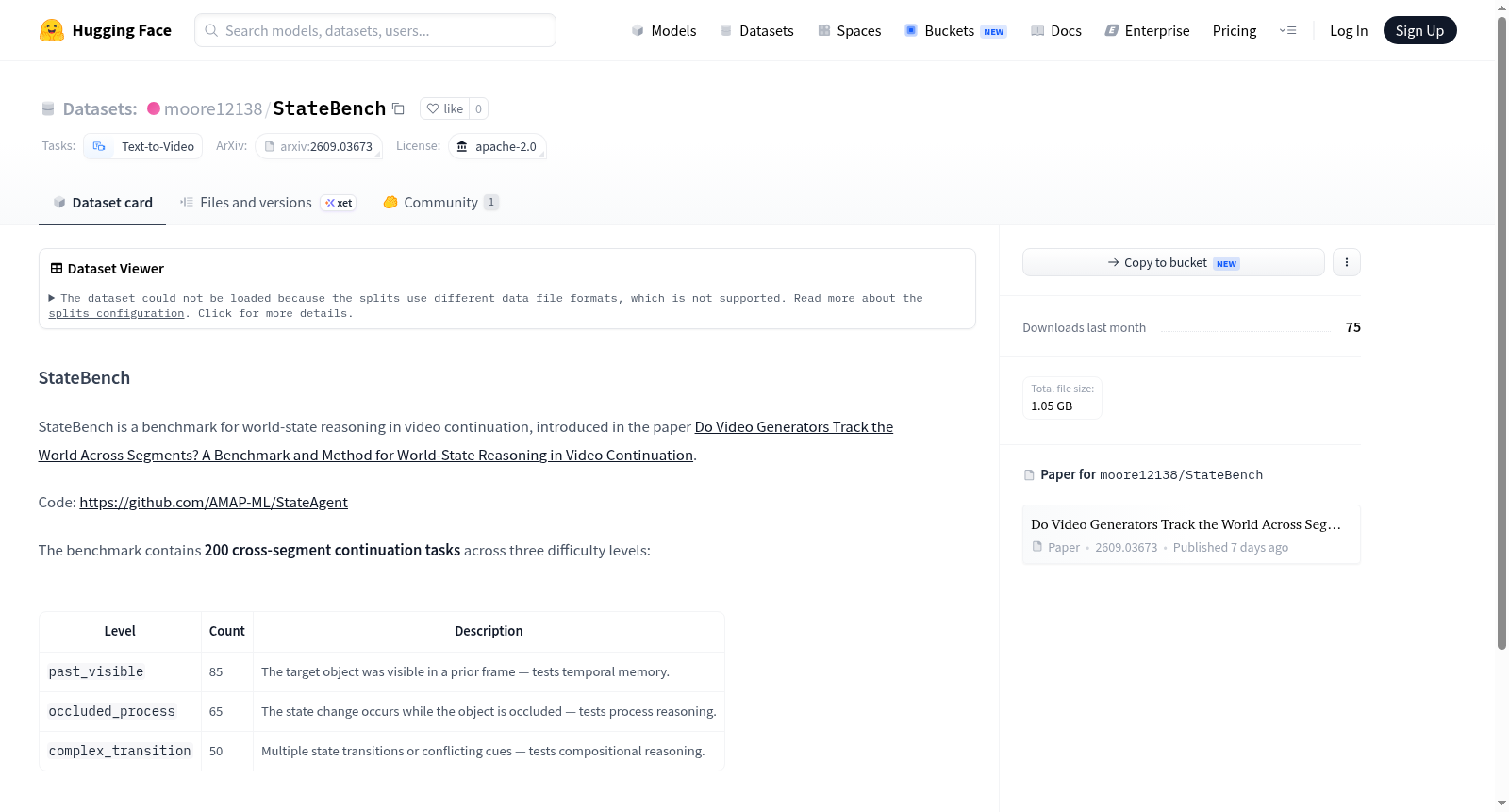Go to Spaces in top navigation

pos(849,30)
